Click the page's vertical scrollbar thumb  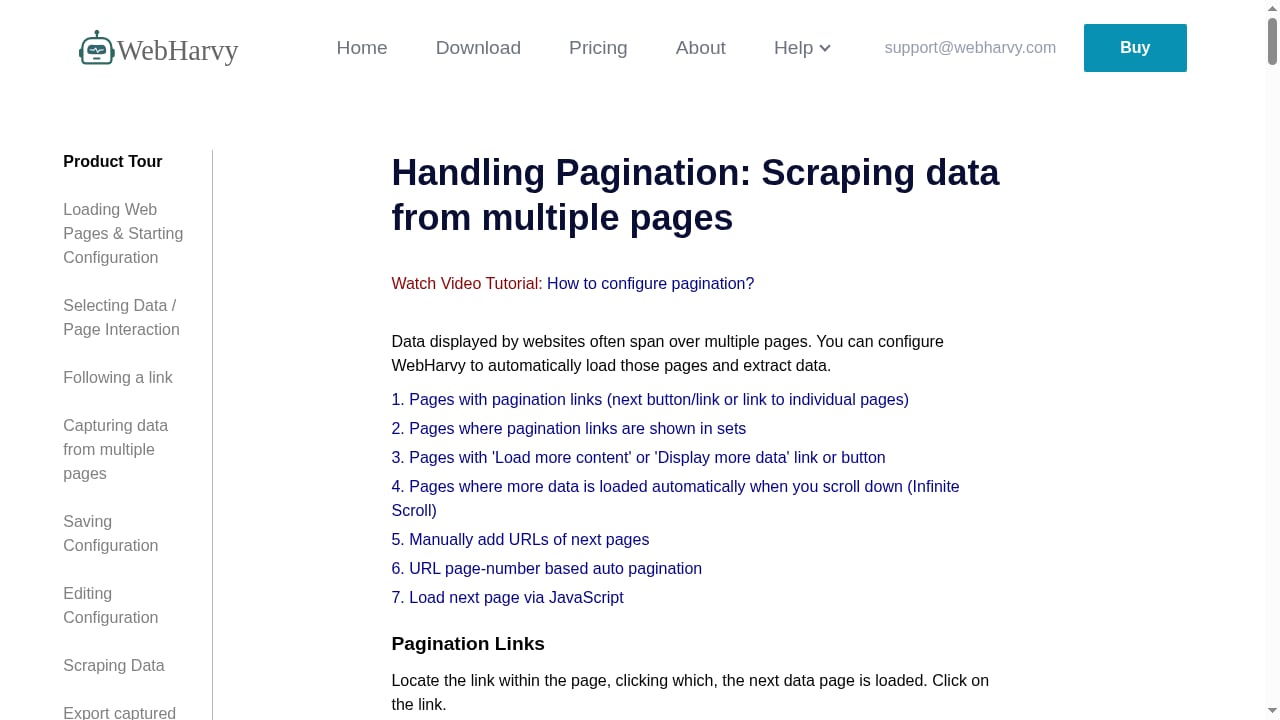1273,40
